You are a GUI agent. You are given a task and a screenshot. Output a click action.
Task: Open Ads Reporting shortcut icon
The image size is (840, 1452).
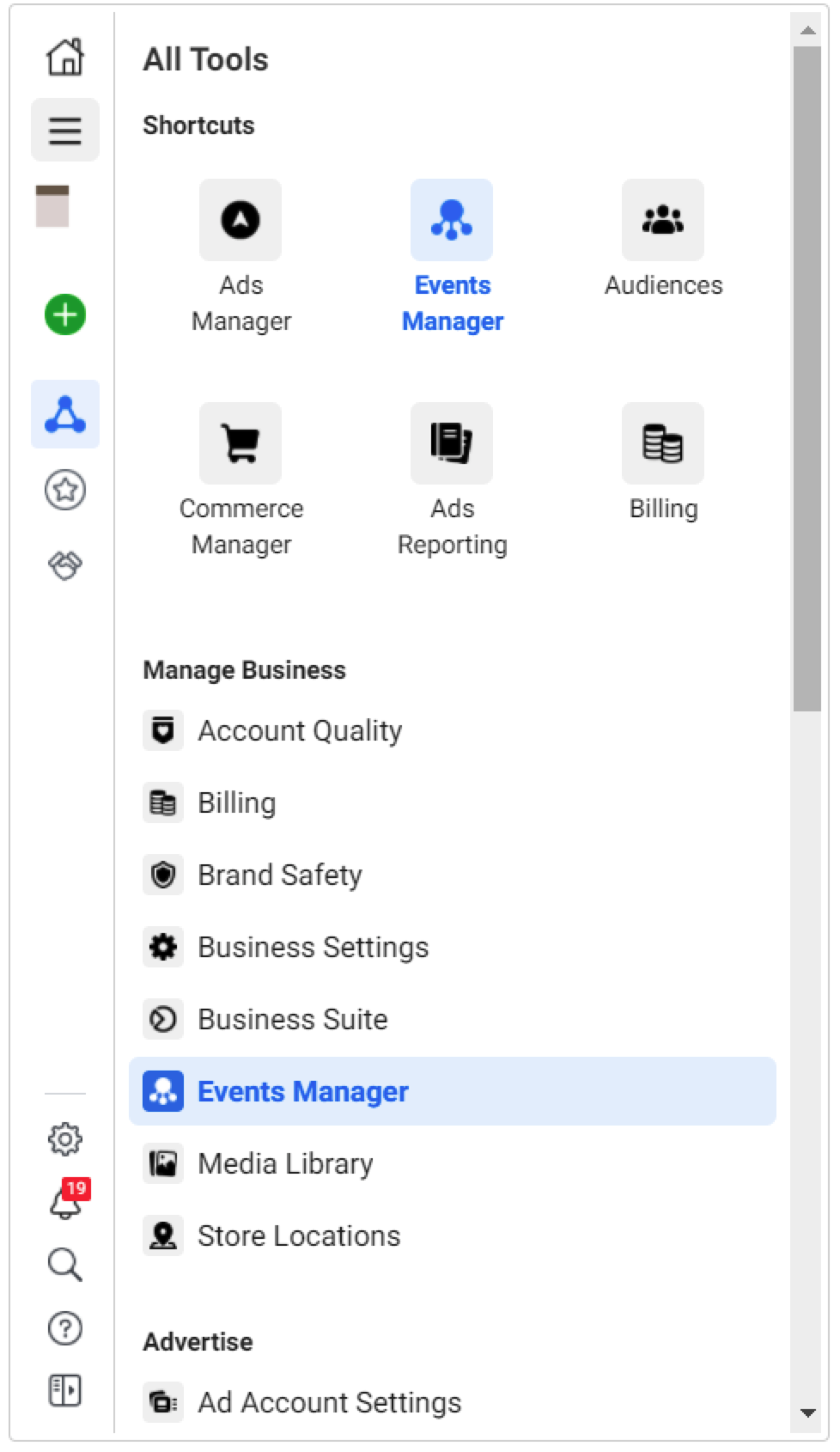point(452,443)
